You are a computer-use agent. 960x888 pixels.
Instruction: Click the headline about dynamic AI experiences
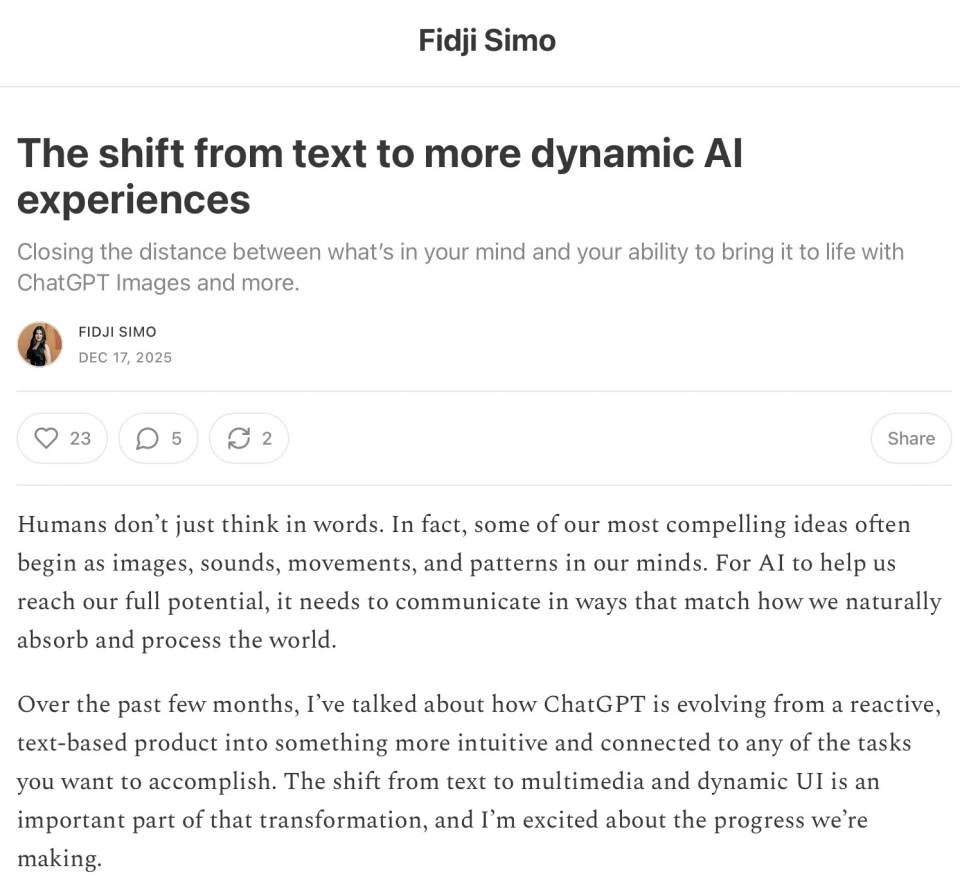tap(380, 176)
